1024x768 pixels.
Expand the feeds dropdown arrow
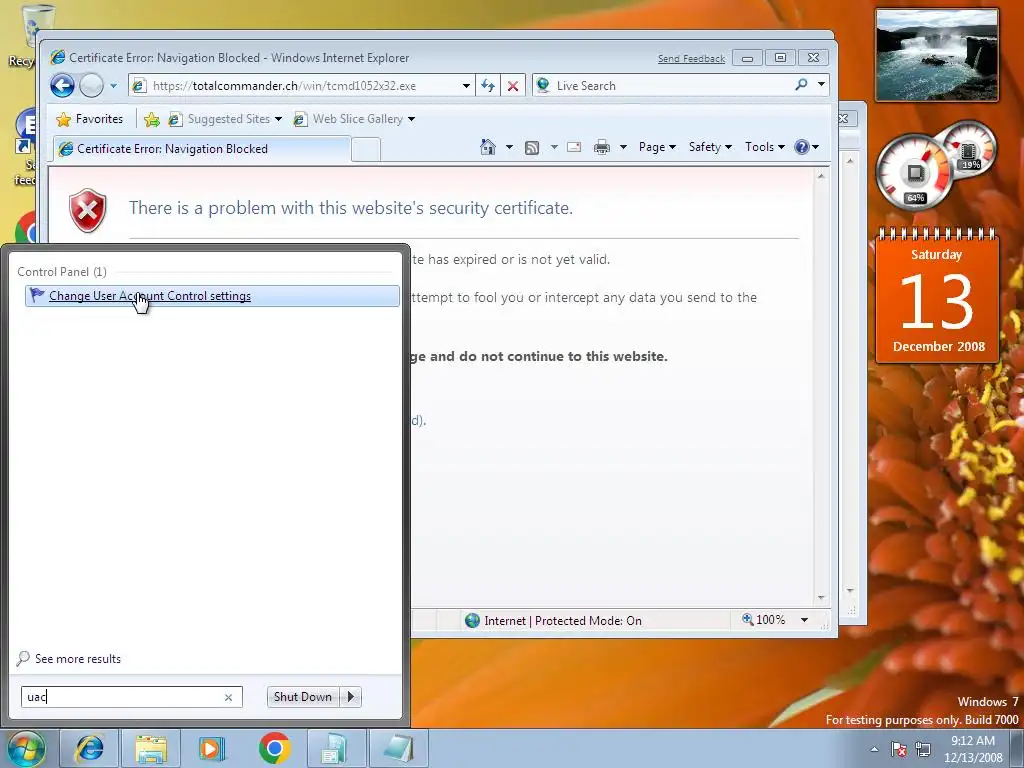pos(554,147)
